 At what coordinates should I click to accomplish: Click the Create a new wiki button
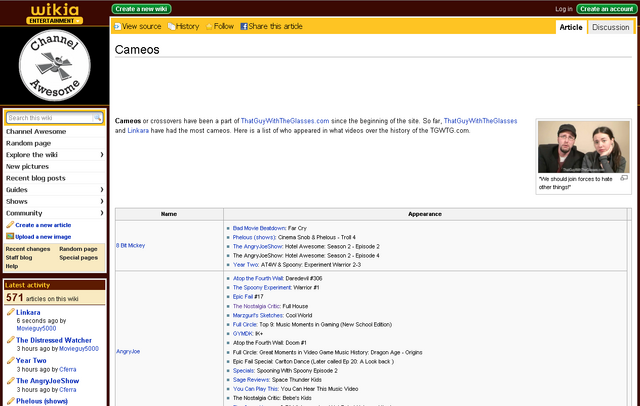(x=141, y=9)
